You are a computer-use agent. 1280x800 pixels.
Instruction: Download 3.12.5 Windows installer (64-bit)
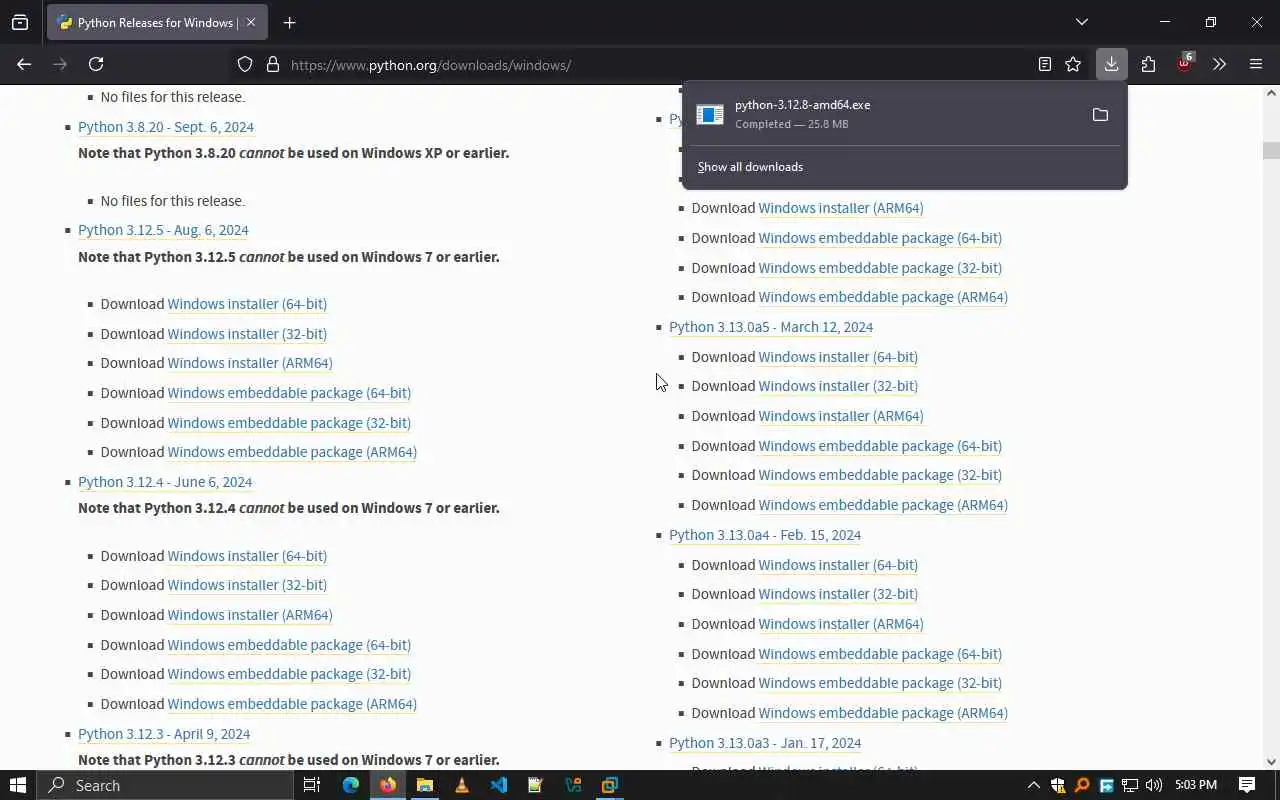(x=247, y=304)
